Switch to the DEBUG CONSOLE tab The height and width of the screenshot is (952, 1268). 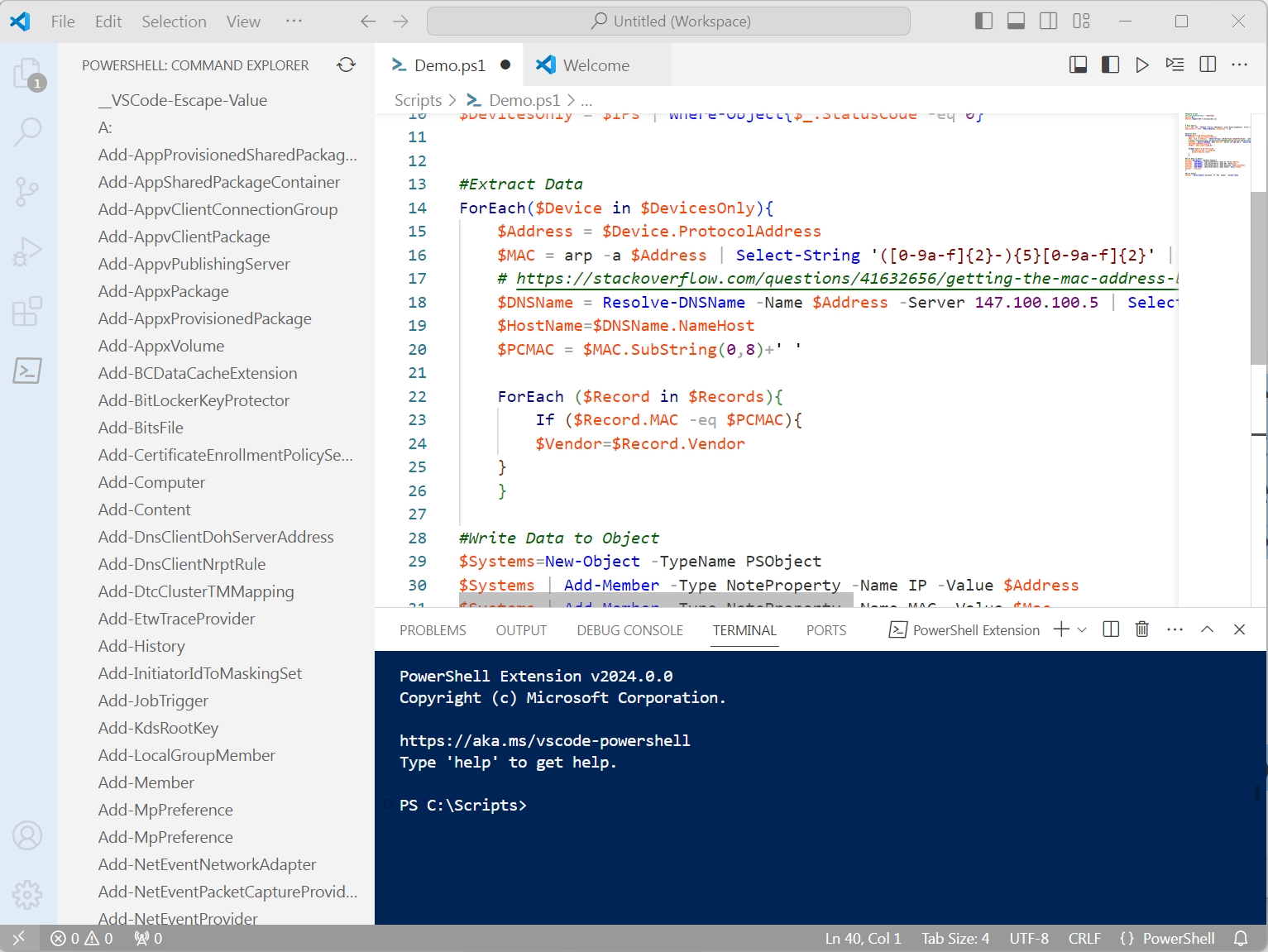(629, 629)
